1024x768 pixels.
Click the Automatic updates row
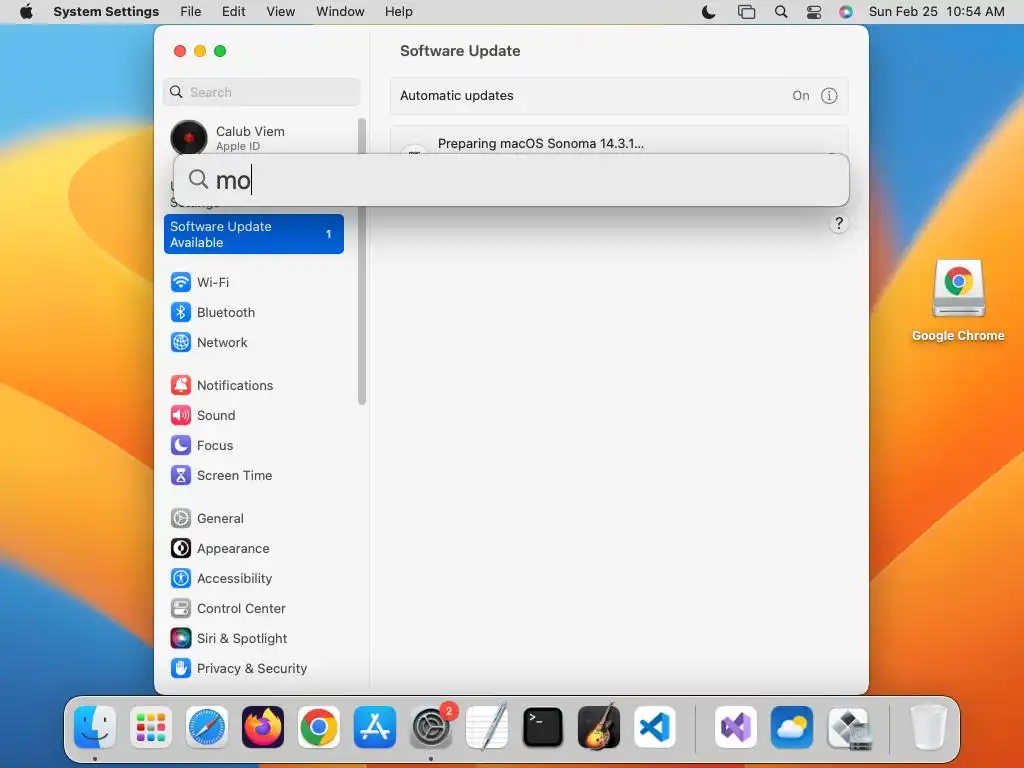point(619,96)
